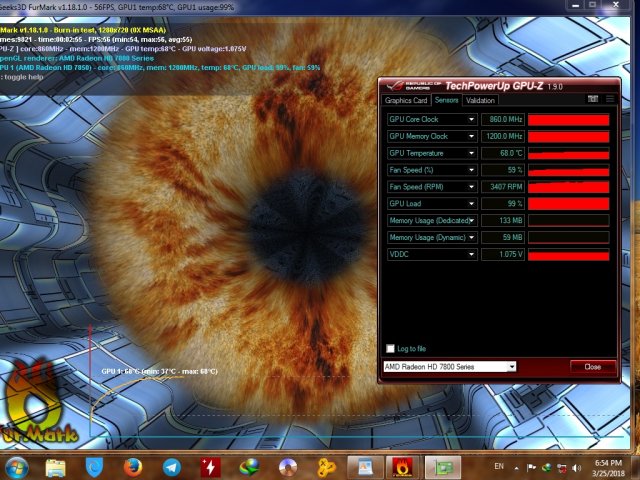The width and height of the screenshot is (640, 480).
Task: Open the AMD Radeon HD 7800 Series selector
Action: pos(449,367)
